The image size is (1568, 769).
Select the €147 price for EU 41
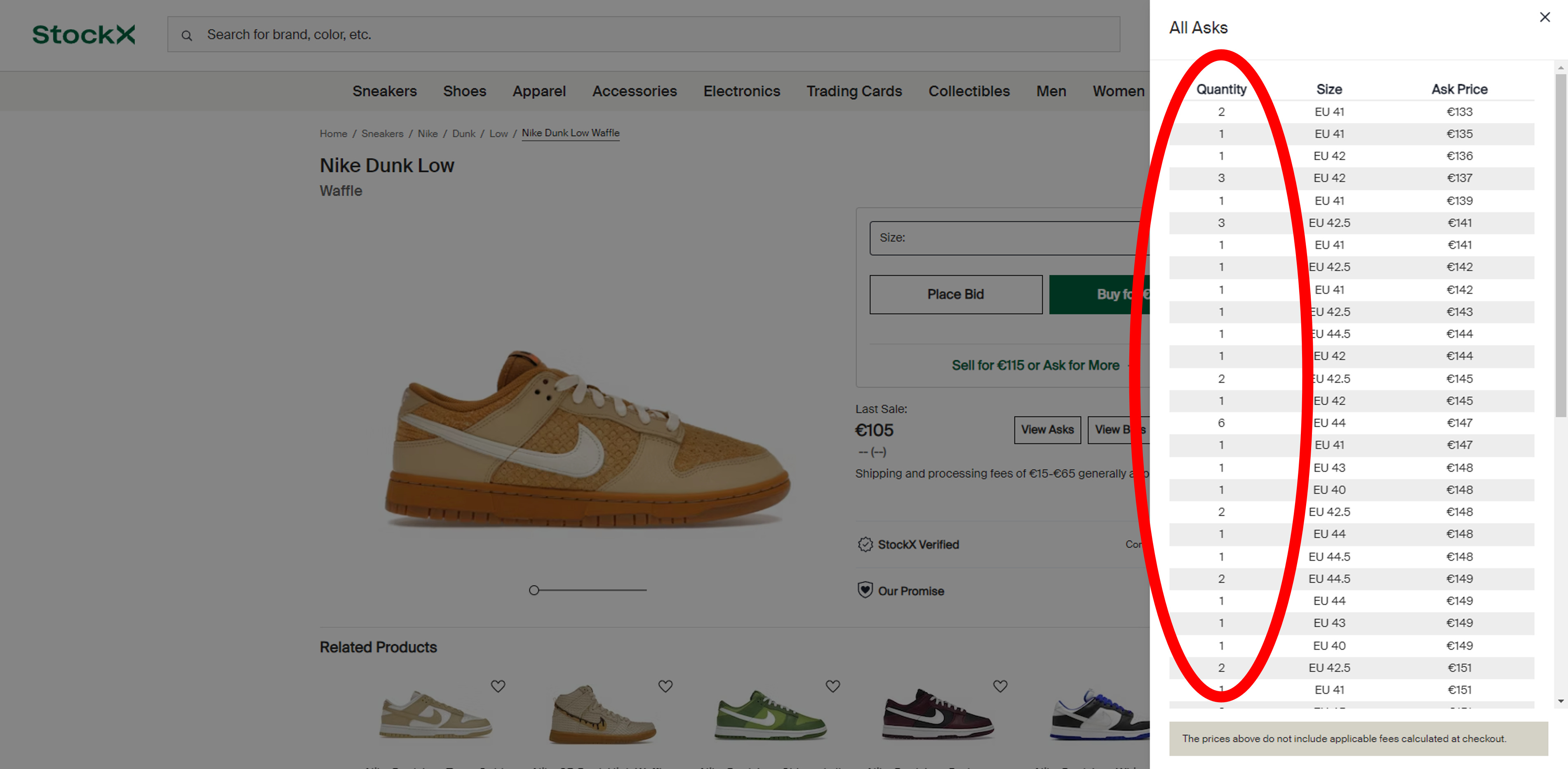click(x=1459, y=445)
